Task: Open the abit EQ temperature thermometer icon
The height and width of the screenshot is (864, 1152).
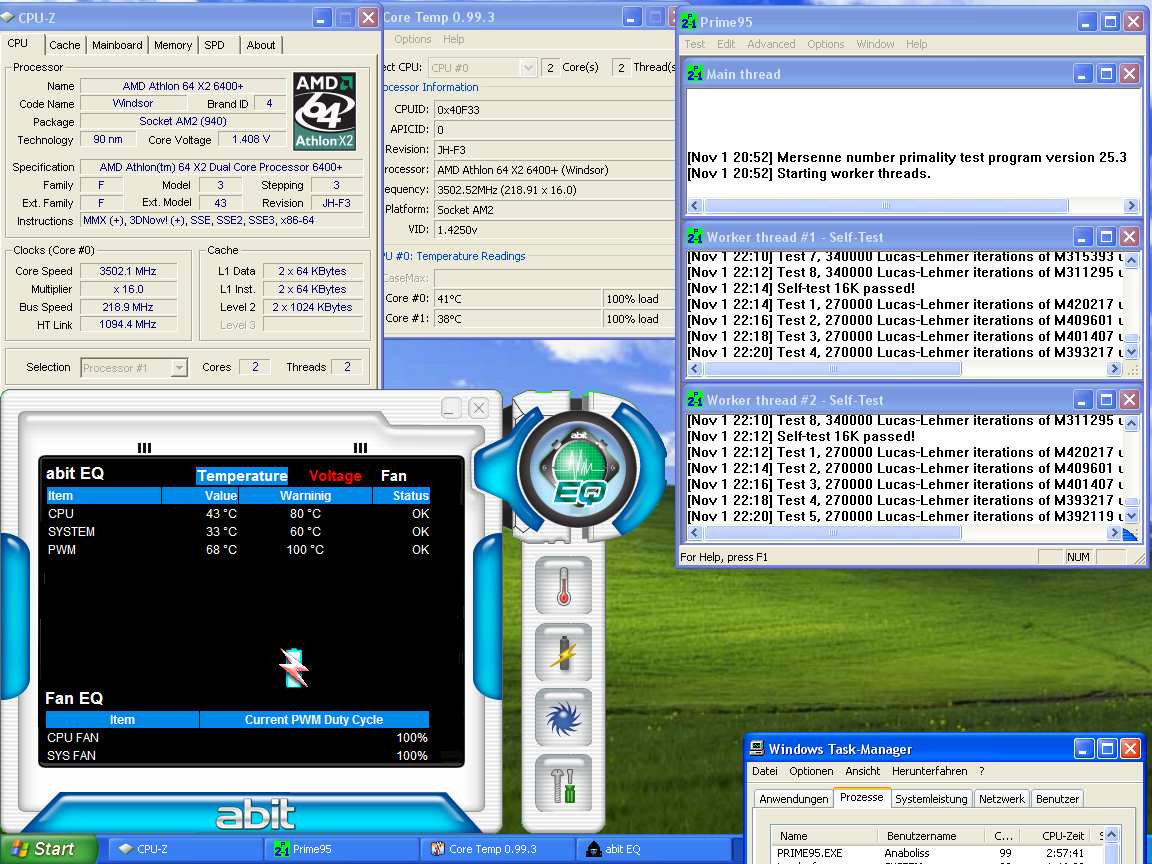Action: [564, 586]
